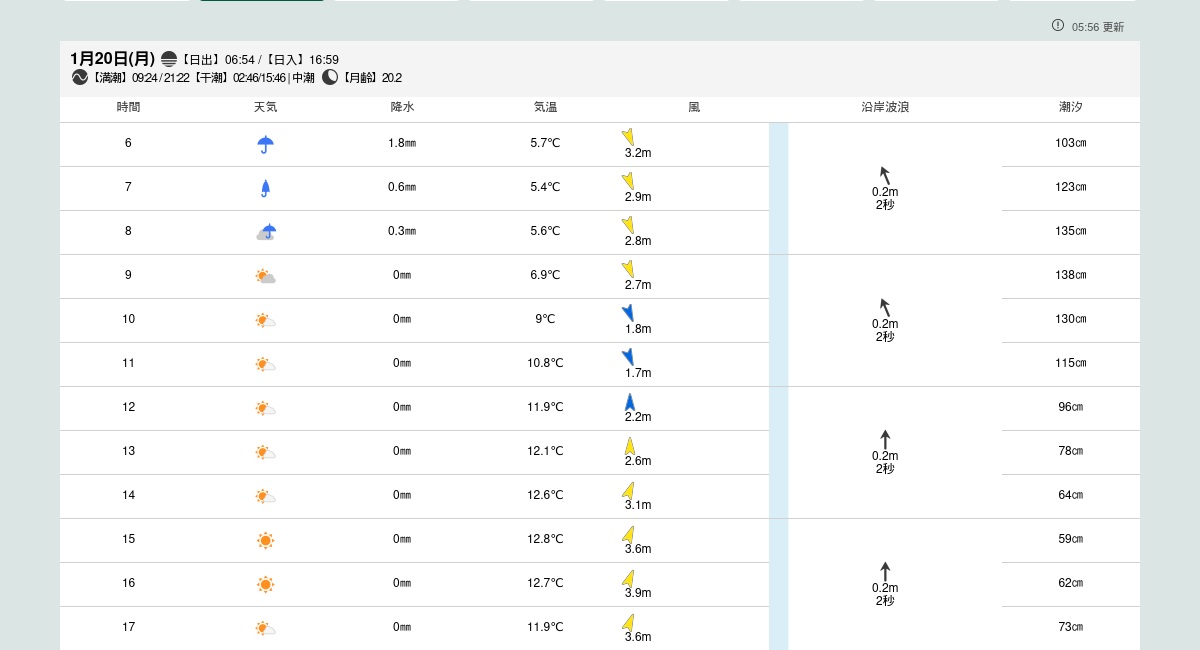The height and width of the screenshot is (650, 1200).
Task: Select the 沿岸波浪 column header
Action: pos(885,107)
